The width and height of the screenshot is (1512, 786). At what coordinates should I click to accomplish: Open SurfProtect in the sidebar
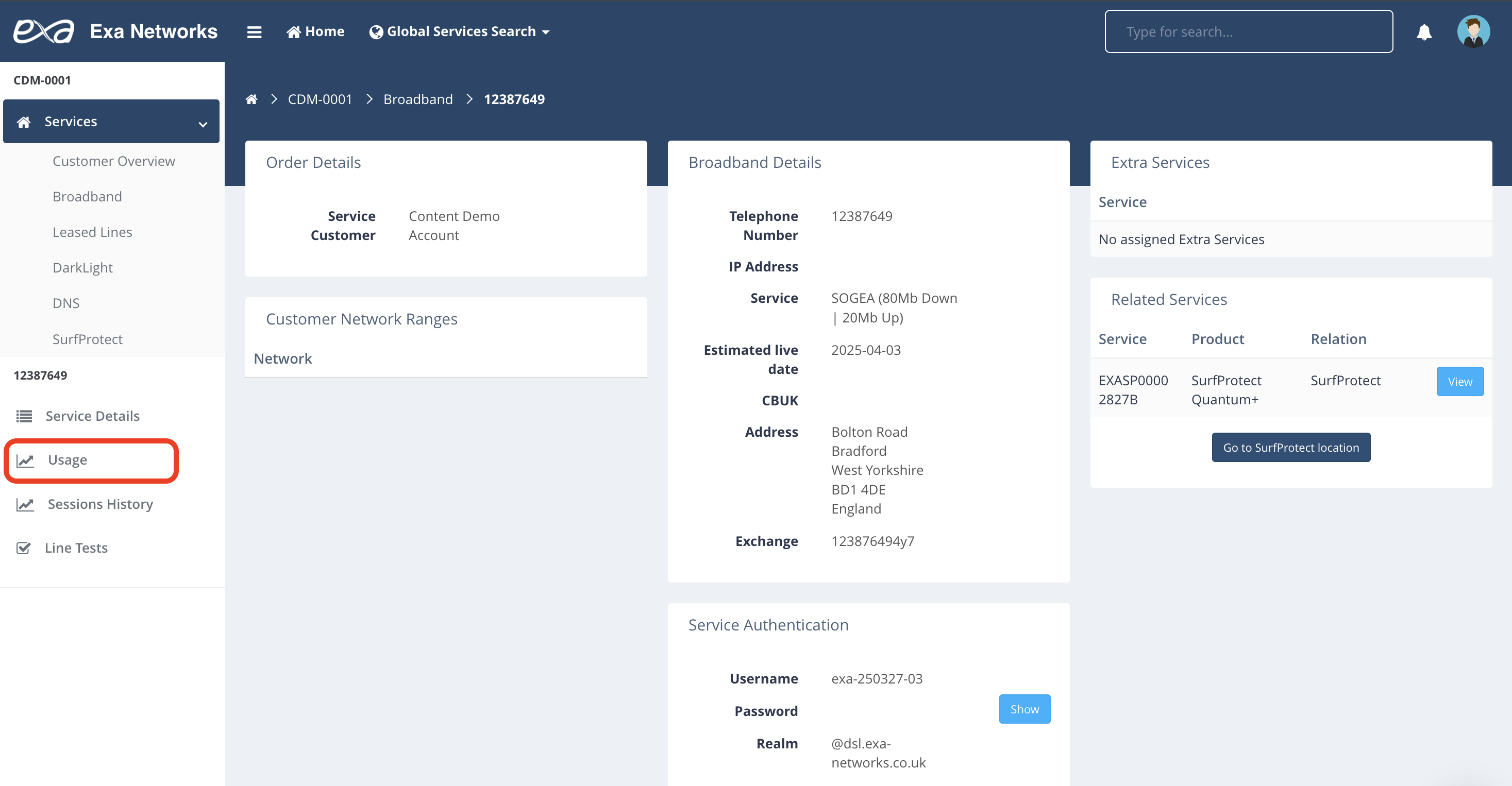[88, 339]
